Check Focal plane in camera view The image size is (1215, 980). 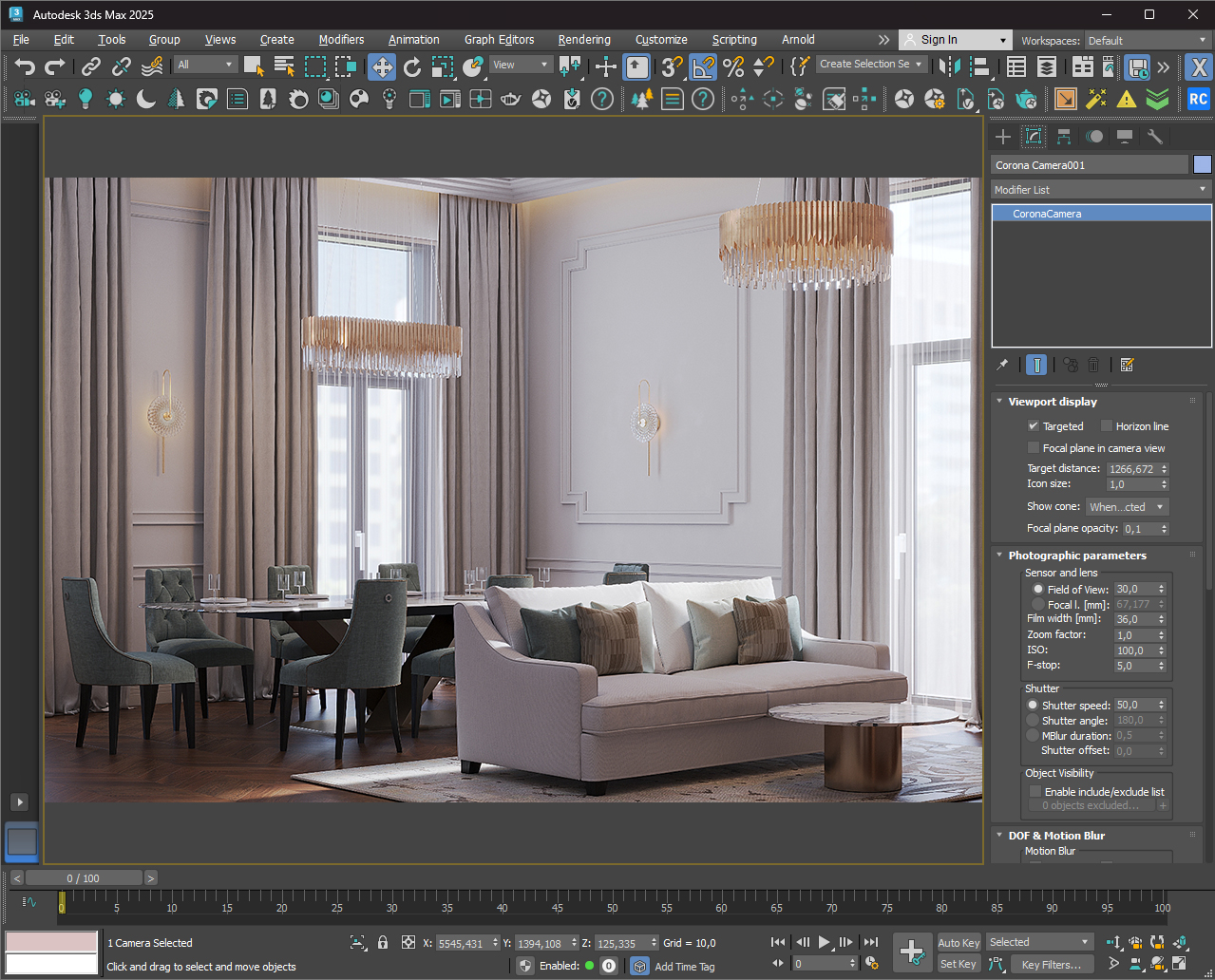(1034, 448)
